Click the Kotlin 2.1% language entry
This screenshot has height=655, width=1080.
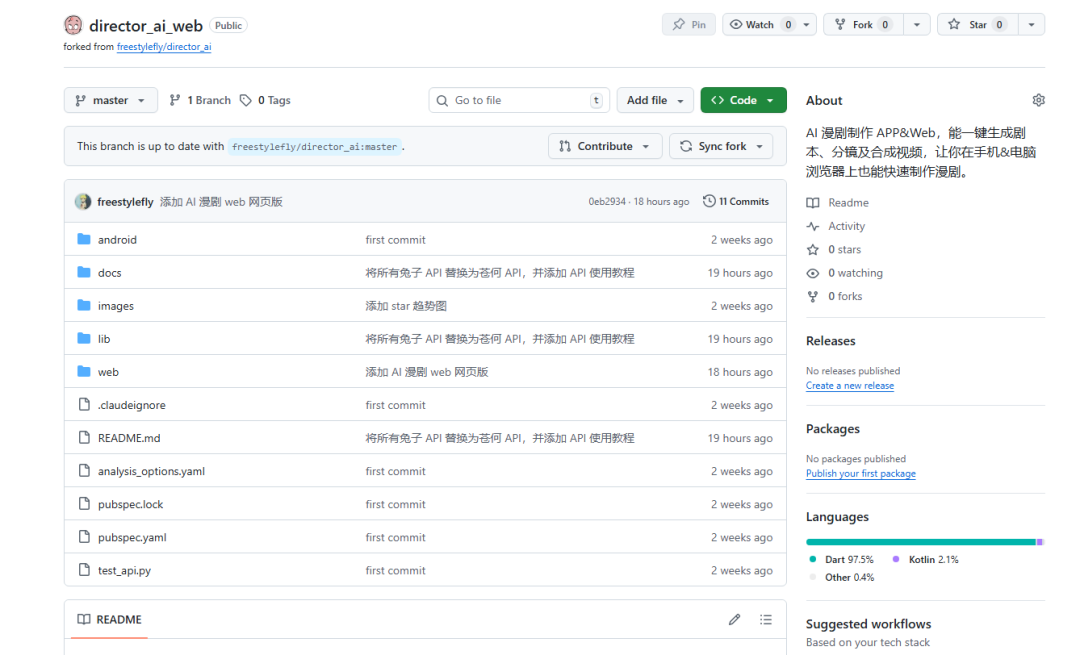tap(925, 559)
